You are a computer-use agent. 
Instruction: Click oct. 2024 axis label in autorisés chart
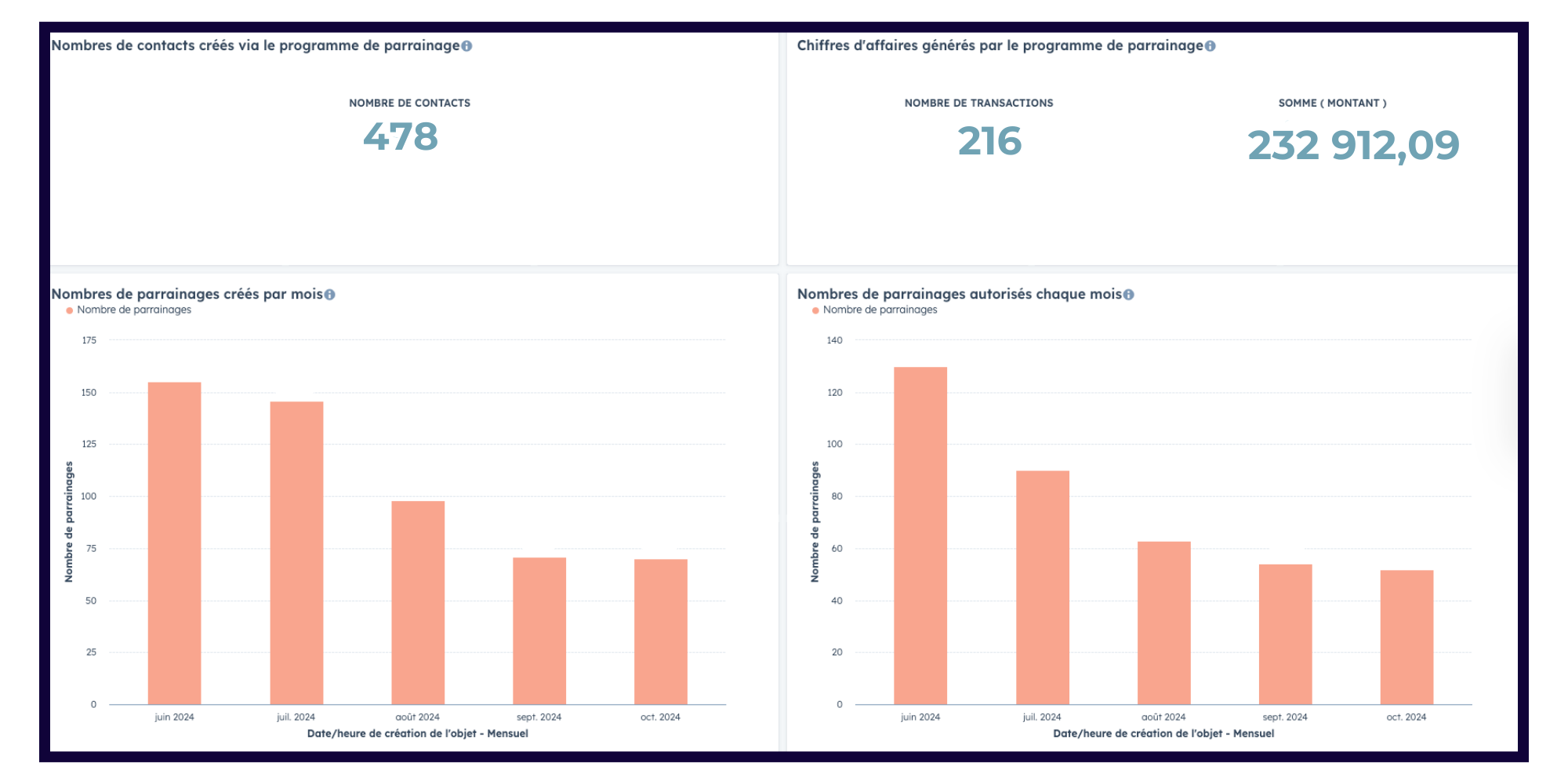coord(1406,717)
